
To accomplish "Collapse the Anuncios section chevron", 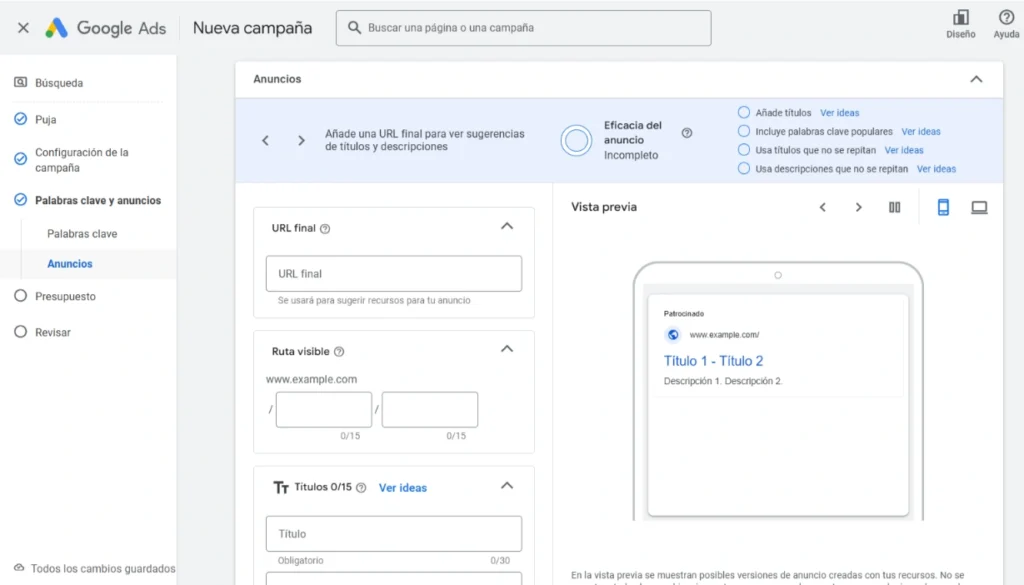I will [976, 79].
